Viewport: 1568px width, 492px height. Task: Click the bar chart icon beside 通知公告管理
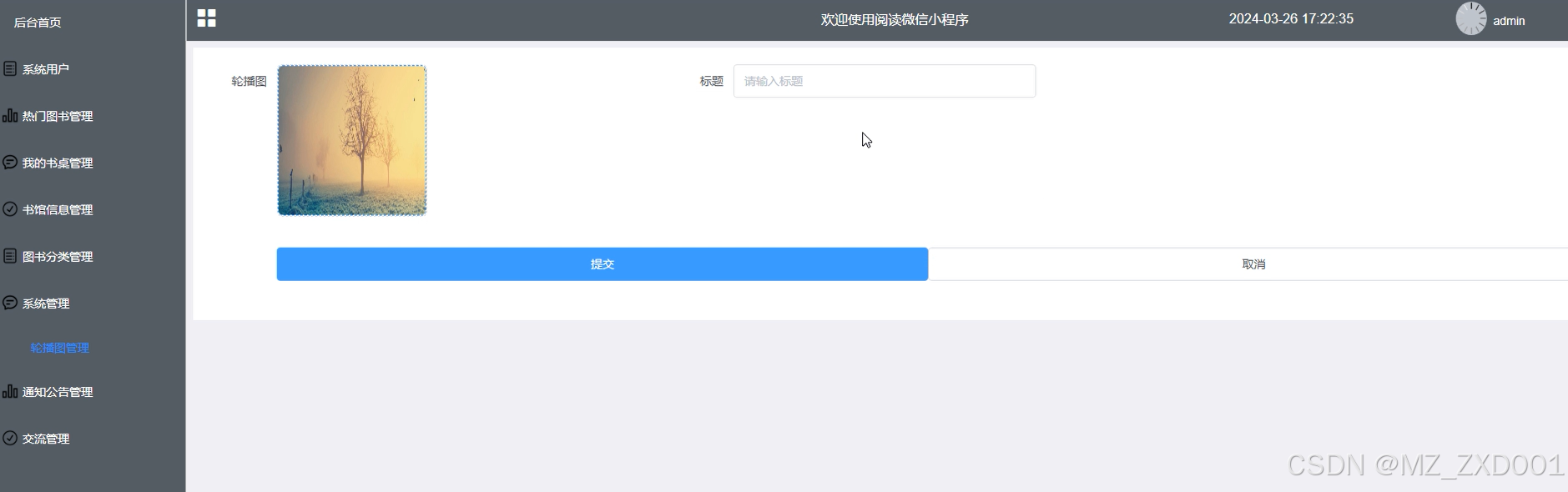10,391
